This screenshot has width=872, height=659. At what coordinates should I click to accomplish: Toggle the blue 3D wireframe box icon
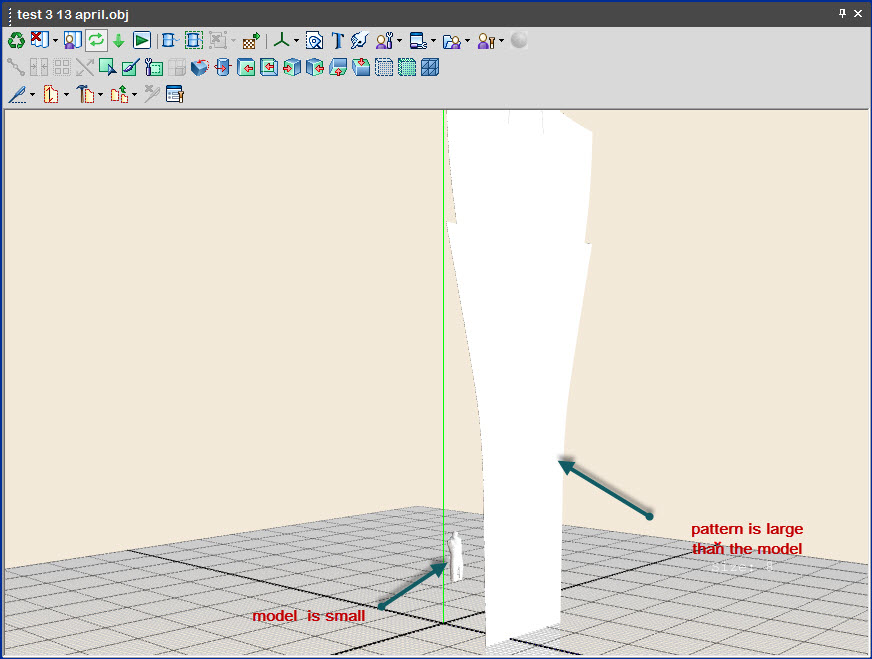pyautogui.click(x=429, y=68)
